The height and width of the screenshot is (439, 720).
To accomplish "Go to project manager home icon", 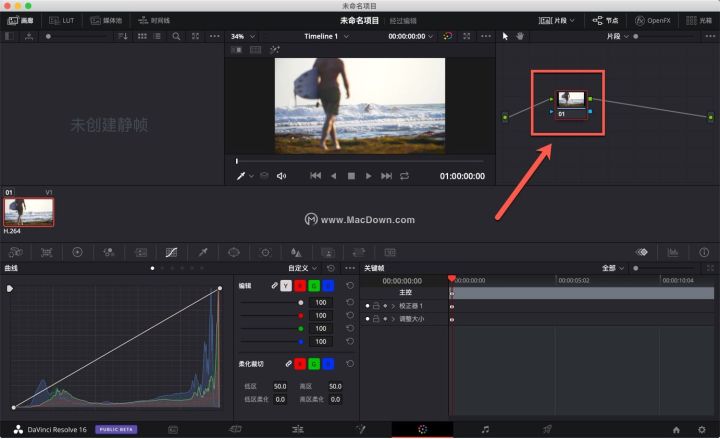I will point(676,430).
